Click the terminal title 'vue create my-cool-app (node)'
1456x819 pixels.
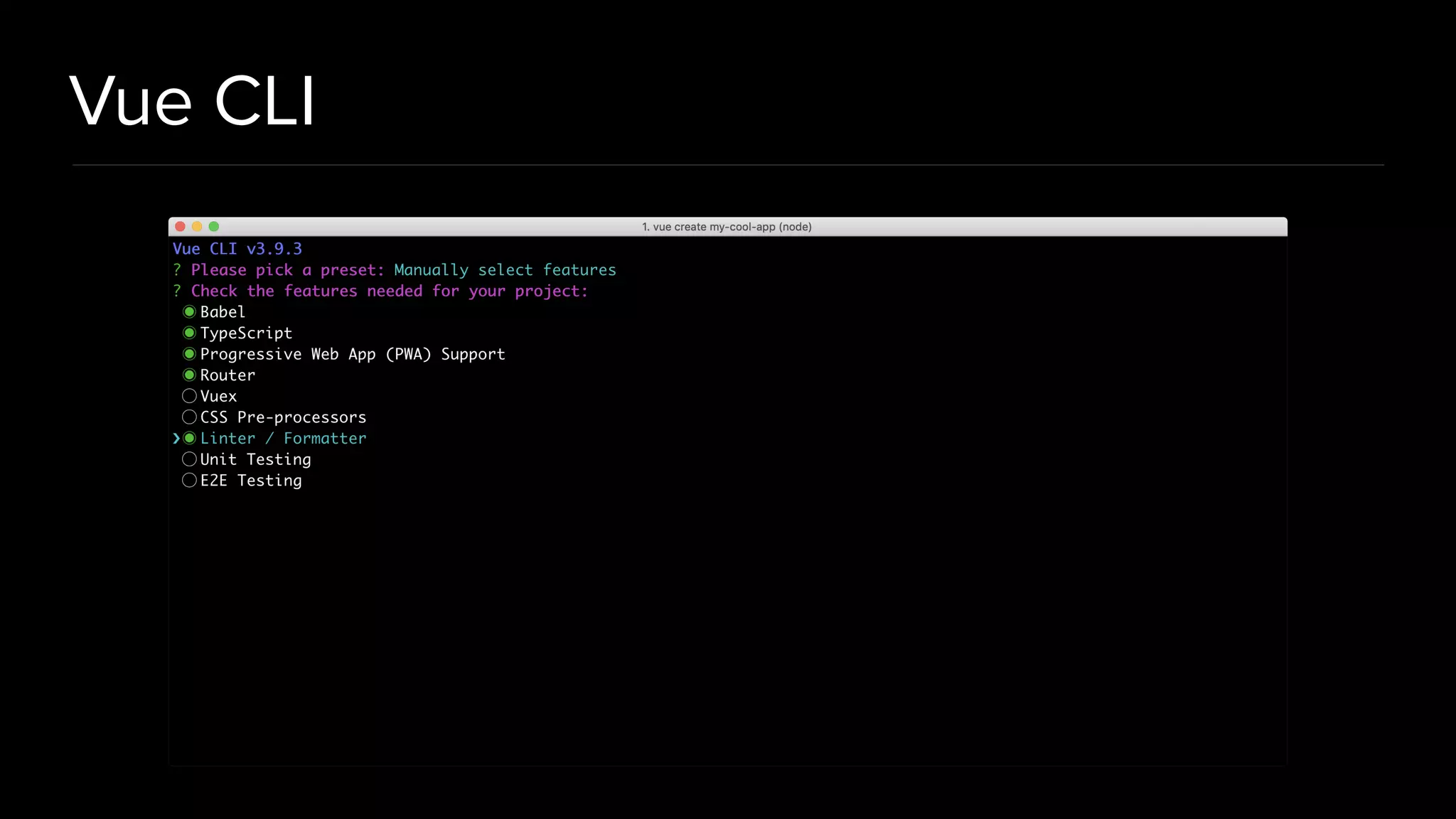[x=727, y=227]
